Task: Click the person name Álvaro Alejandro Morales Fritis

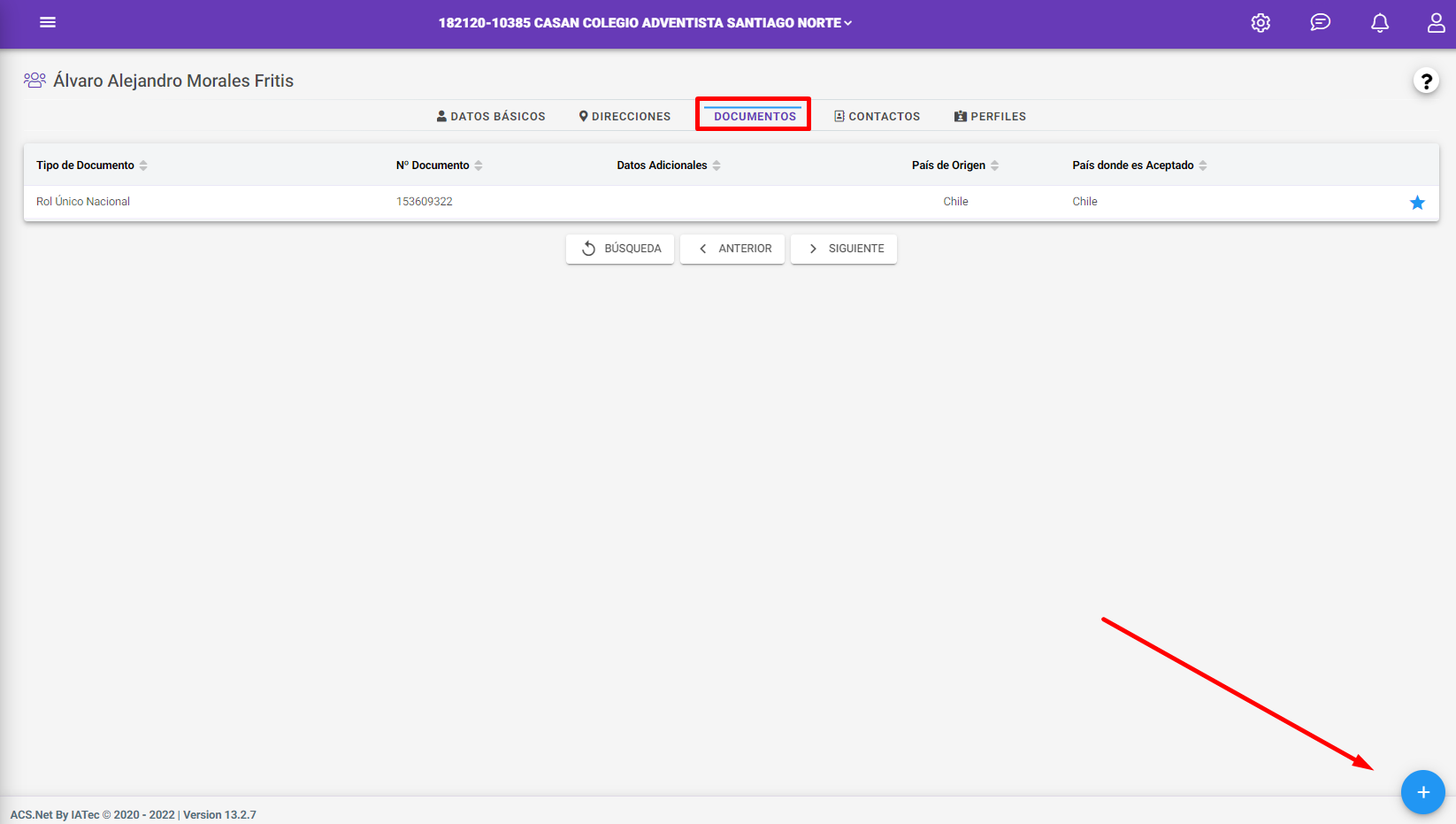Action: coord(173,81)
